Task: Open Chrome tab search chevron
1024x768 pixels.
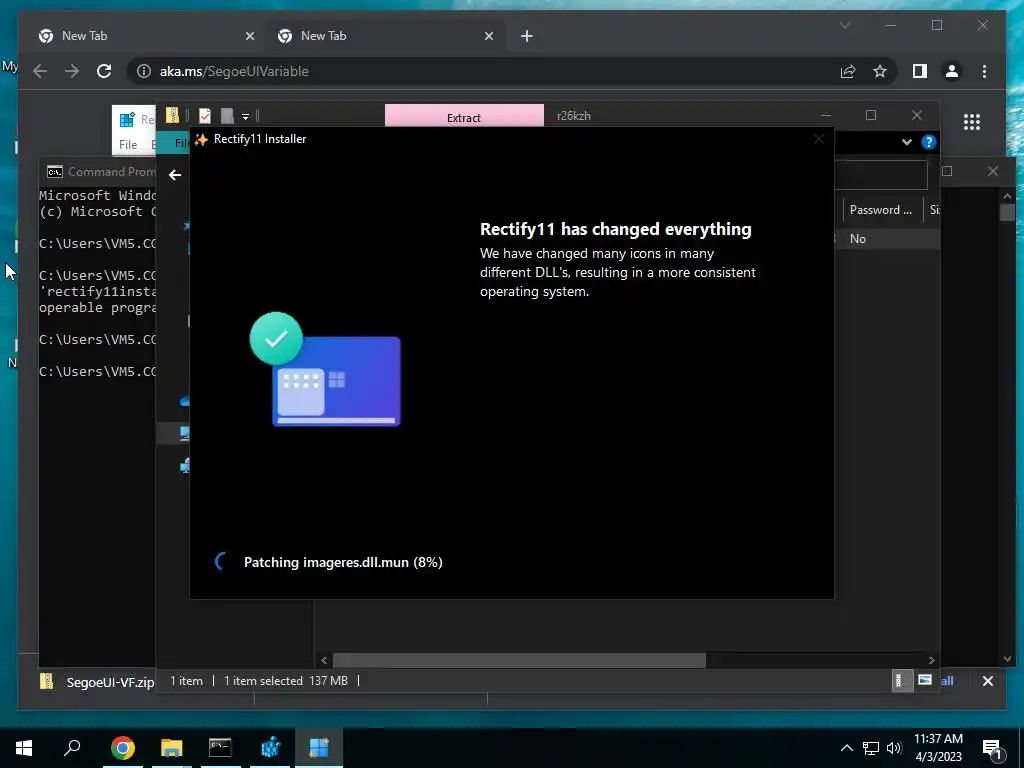Action: (844, 25)
